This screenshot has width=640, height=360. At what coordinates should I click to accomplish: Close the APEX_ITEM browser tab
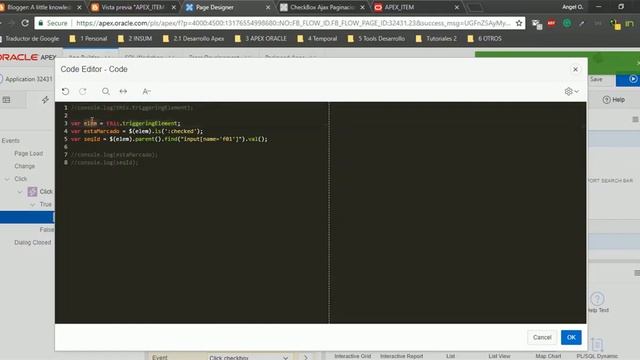(x=457, y=7)
